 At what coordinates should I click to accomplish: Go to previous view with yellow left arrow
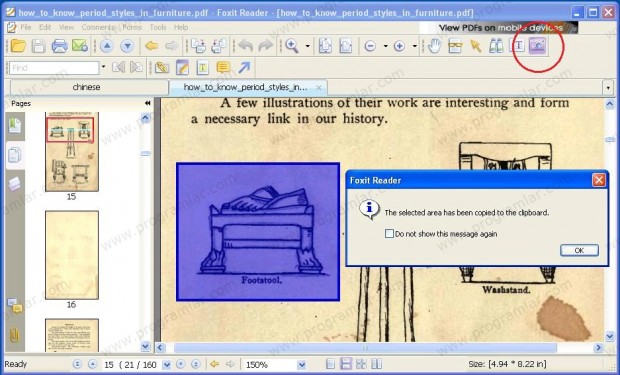[151, 46]
